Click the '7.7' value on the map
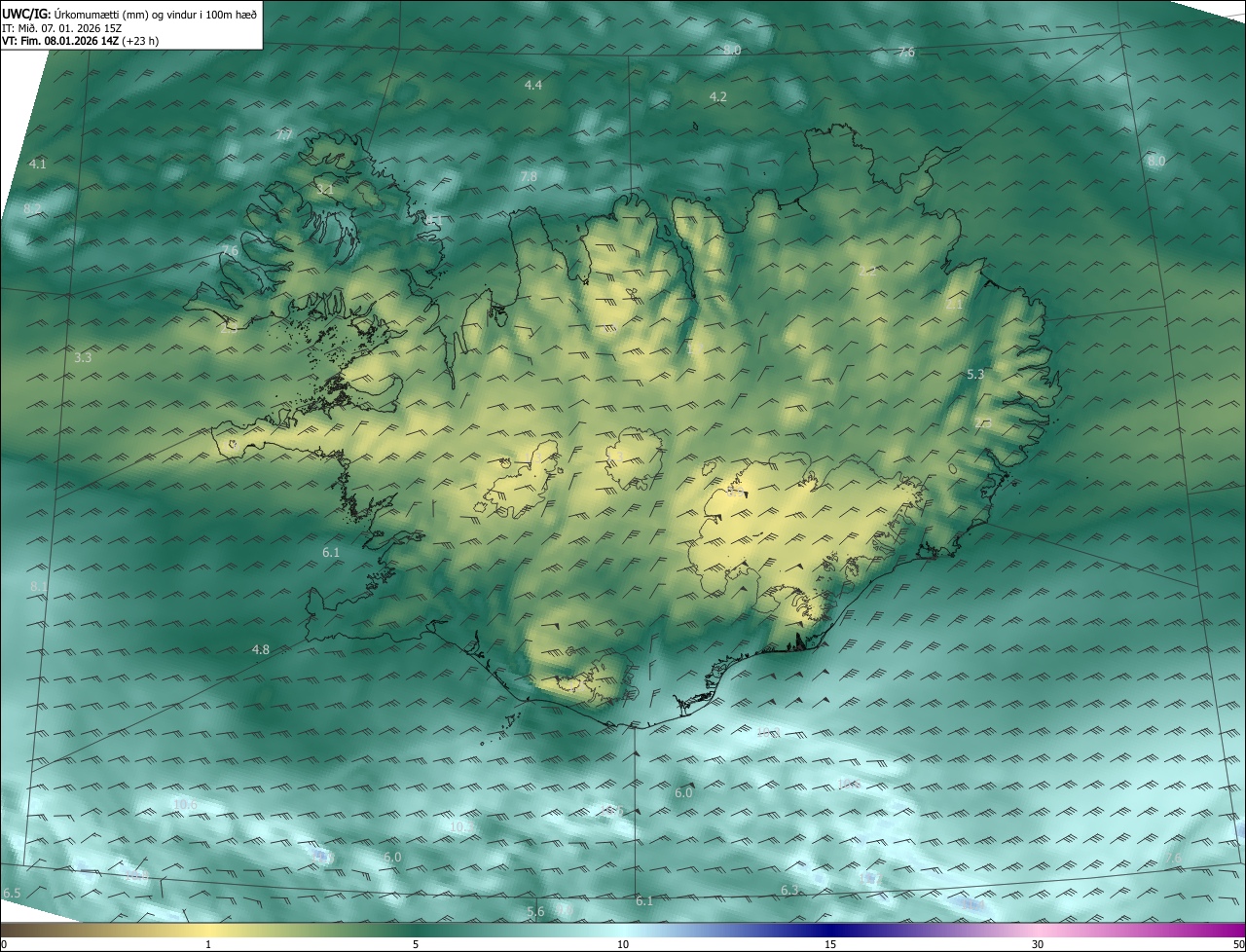 283,135
